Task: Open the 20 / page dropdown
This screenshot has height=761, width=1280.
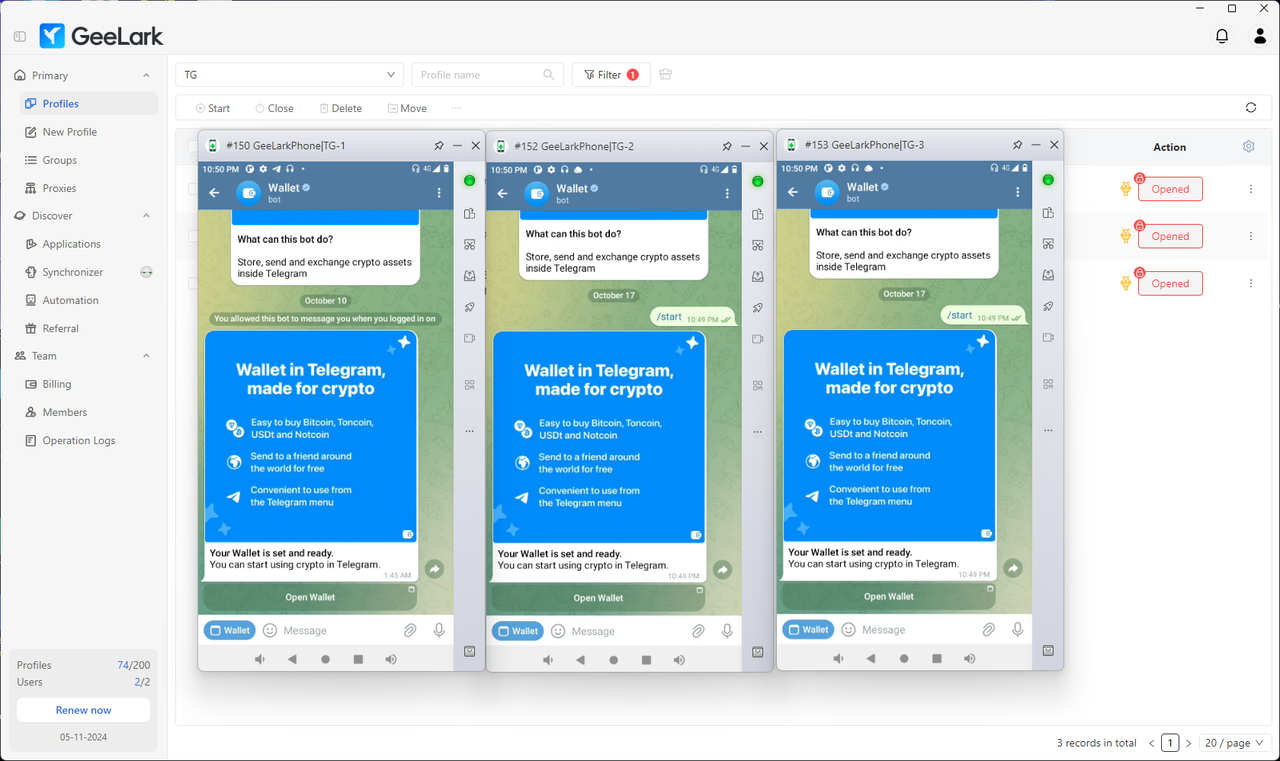Action: pyautogui.click(x=1236, y=743)
